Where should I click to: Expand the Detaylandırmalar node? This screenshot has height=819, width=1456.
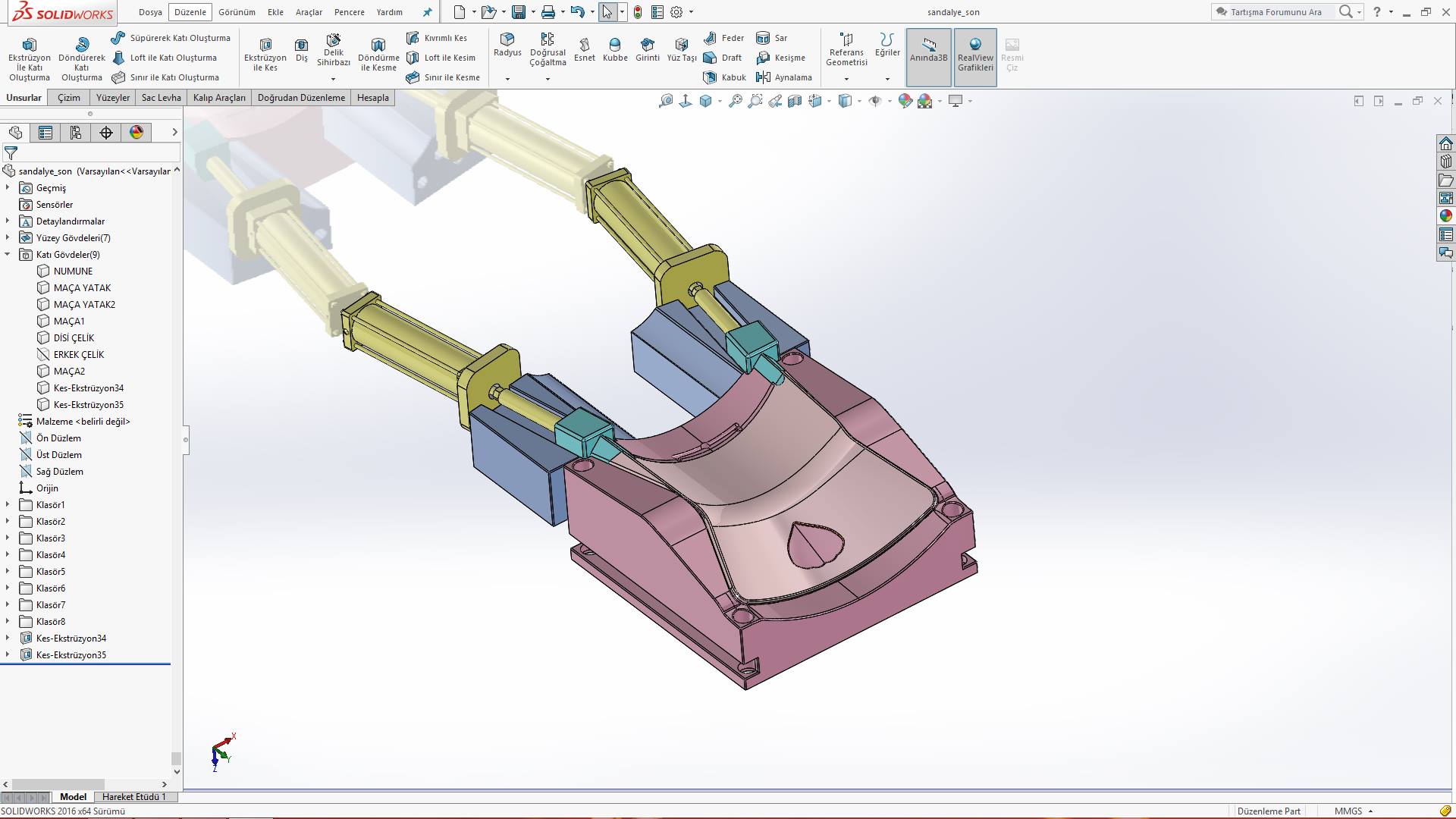(8, 221)
